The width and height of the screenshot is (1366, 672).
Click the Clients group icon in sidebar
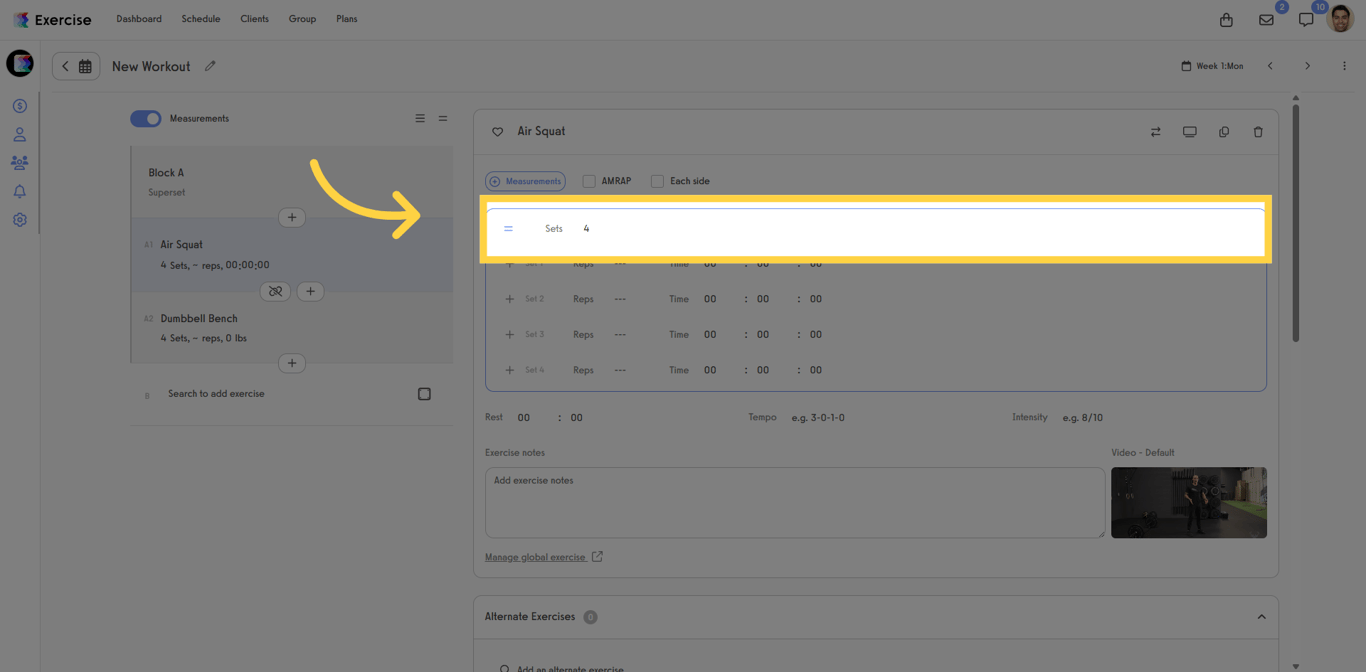19,161
